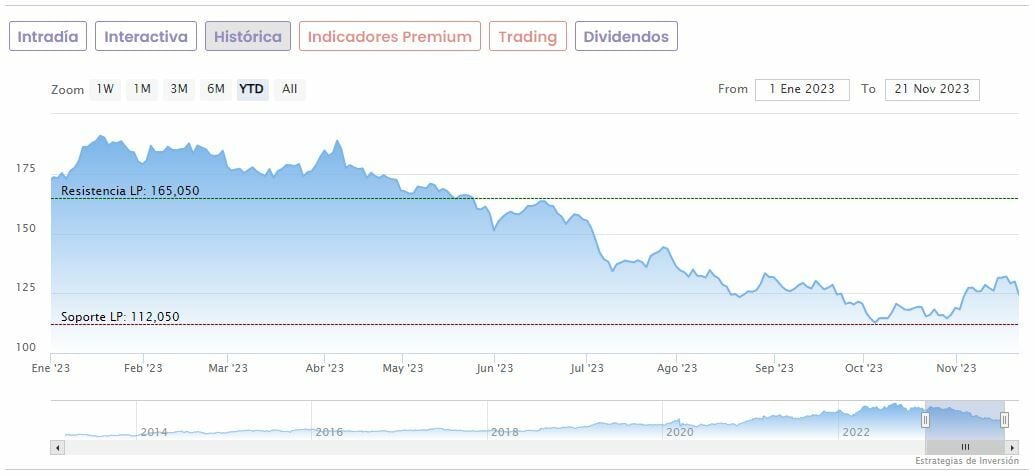This screenshot has height=476, width=1035.
Task: Edit the From date field
Action: pos(802,89)
